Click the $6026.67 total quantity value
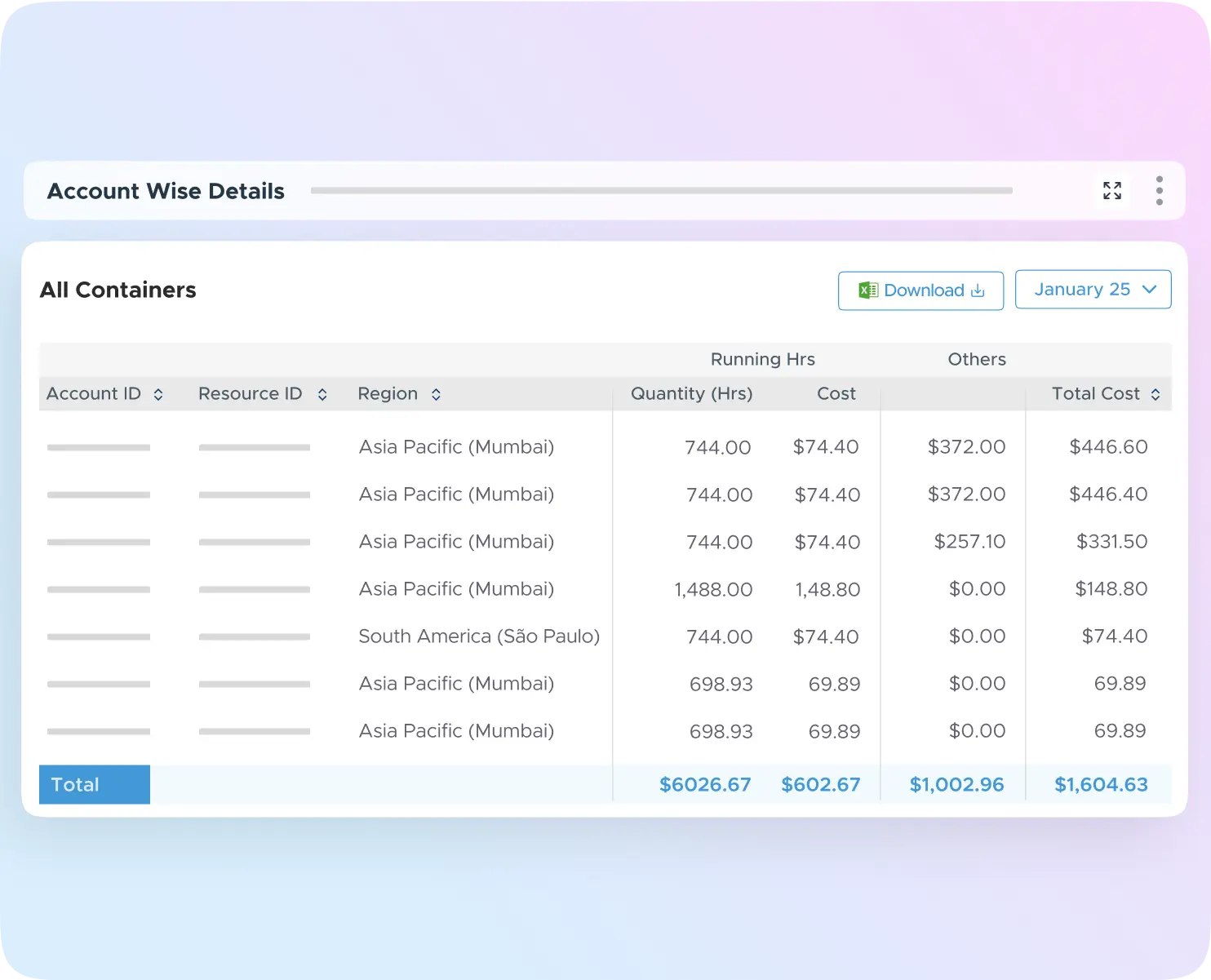 coord(705,785)
